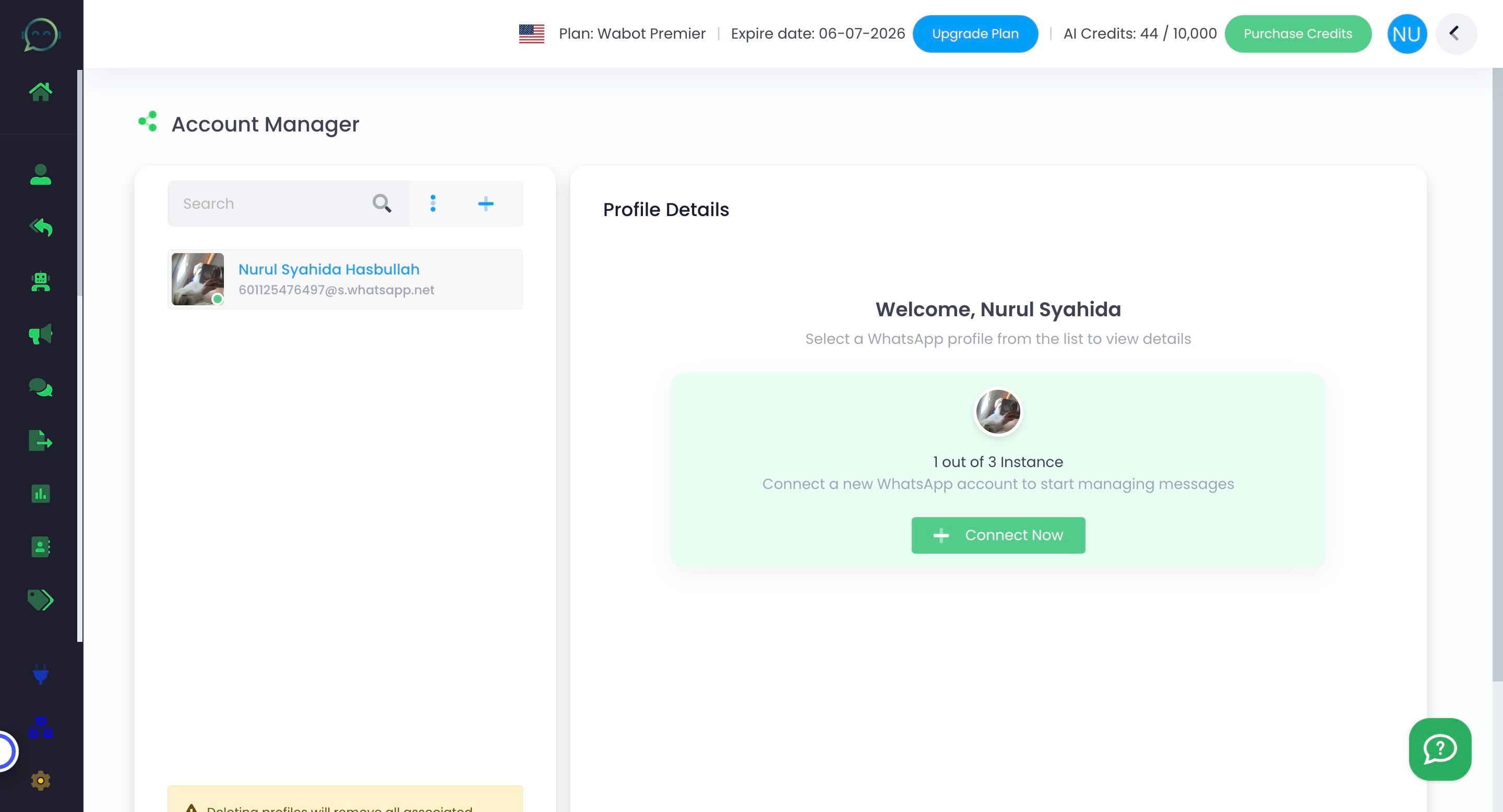Viewport: 1503px width, 812px height.
Task: Open the NU user avatar menu
Action: pos(1406,34)
